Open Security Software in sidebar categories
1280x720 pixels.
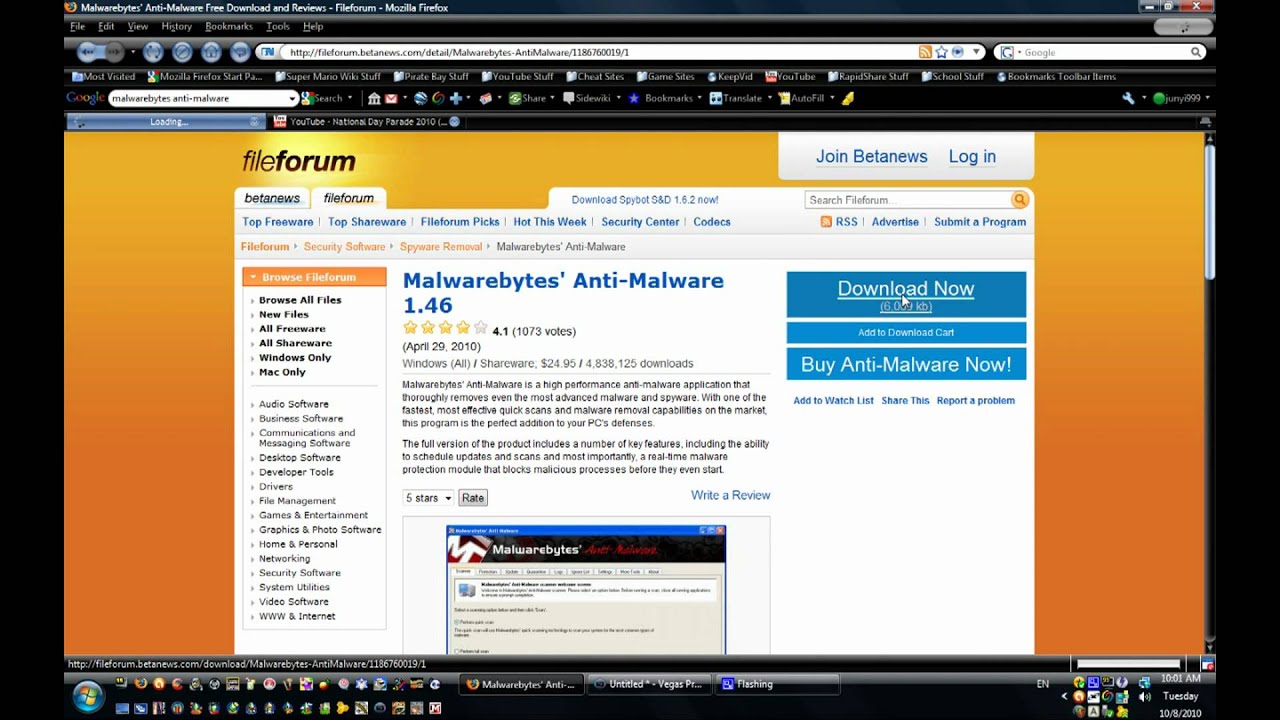pyautogui.click(x=300, y=573)
